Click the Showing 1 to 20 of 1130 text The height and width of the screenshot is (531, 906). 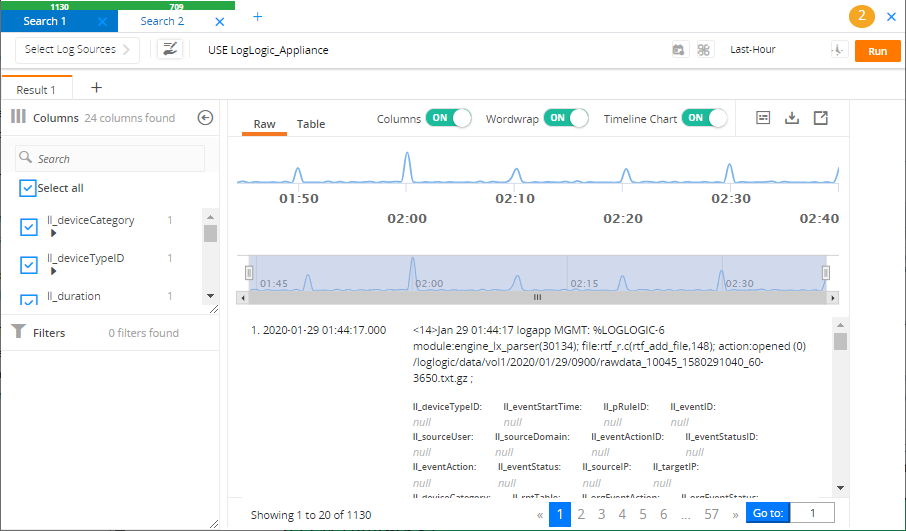(311, 515)
